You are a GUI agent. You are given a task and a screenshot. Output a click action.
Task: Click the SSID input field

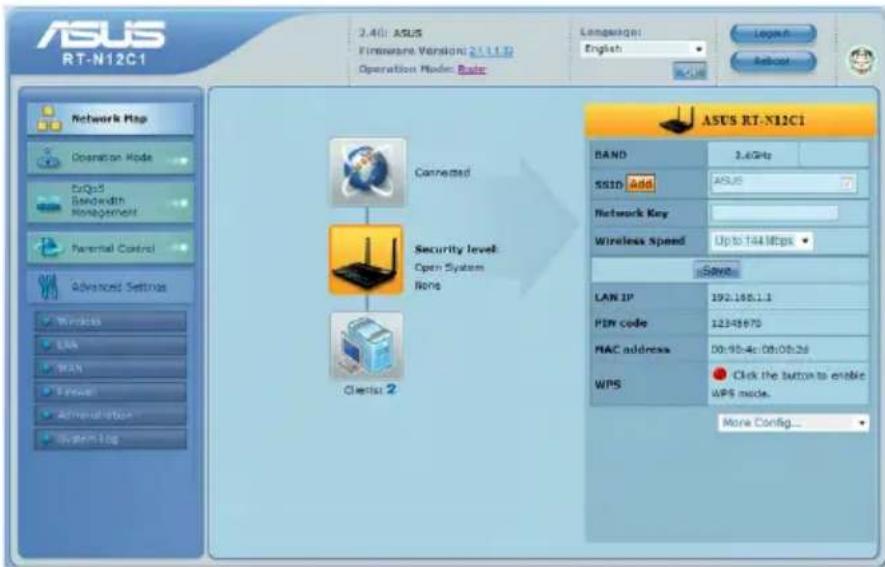pyautogui.click(x=783, y=183)
